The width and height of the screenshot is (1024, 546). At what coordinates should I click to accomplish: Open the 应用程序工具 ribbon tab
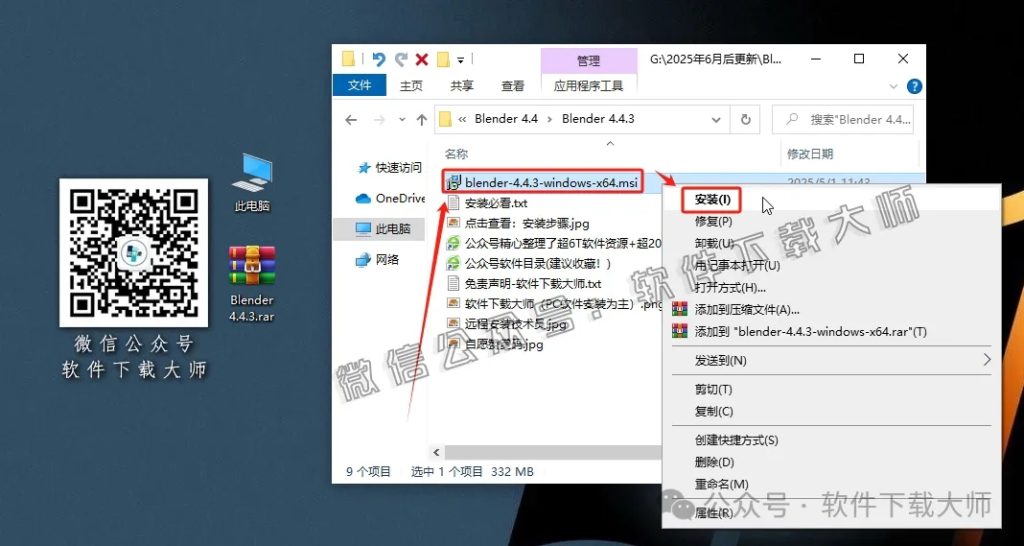tap(588, 86)
